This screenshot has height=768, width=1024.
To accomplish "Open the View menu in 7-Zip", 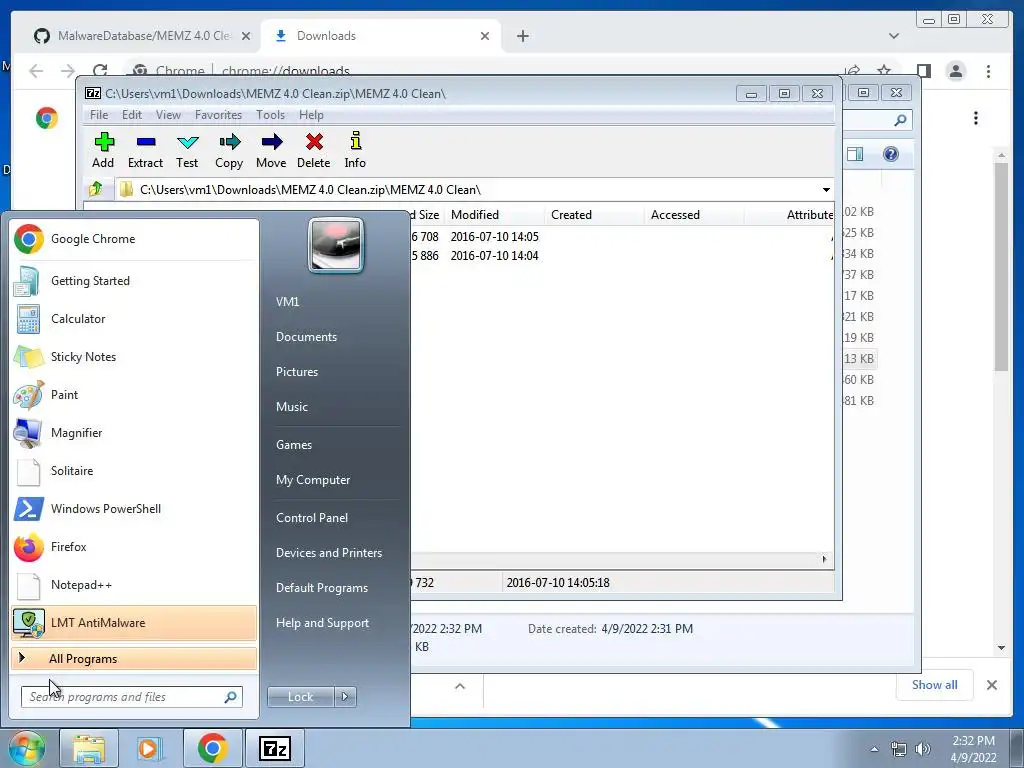I will [x=168, y=115].
